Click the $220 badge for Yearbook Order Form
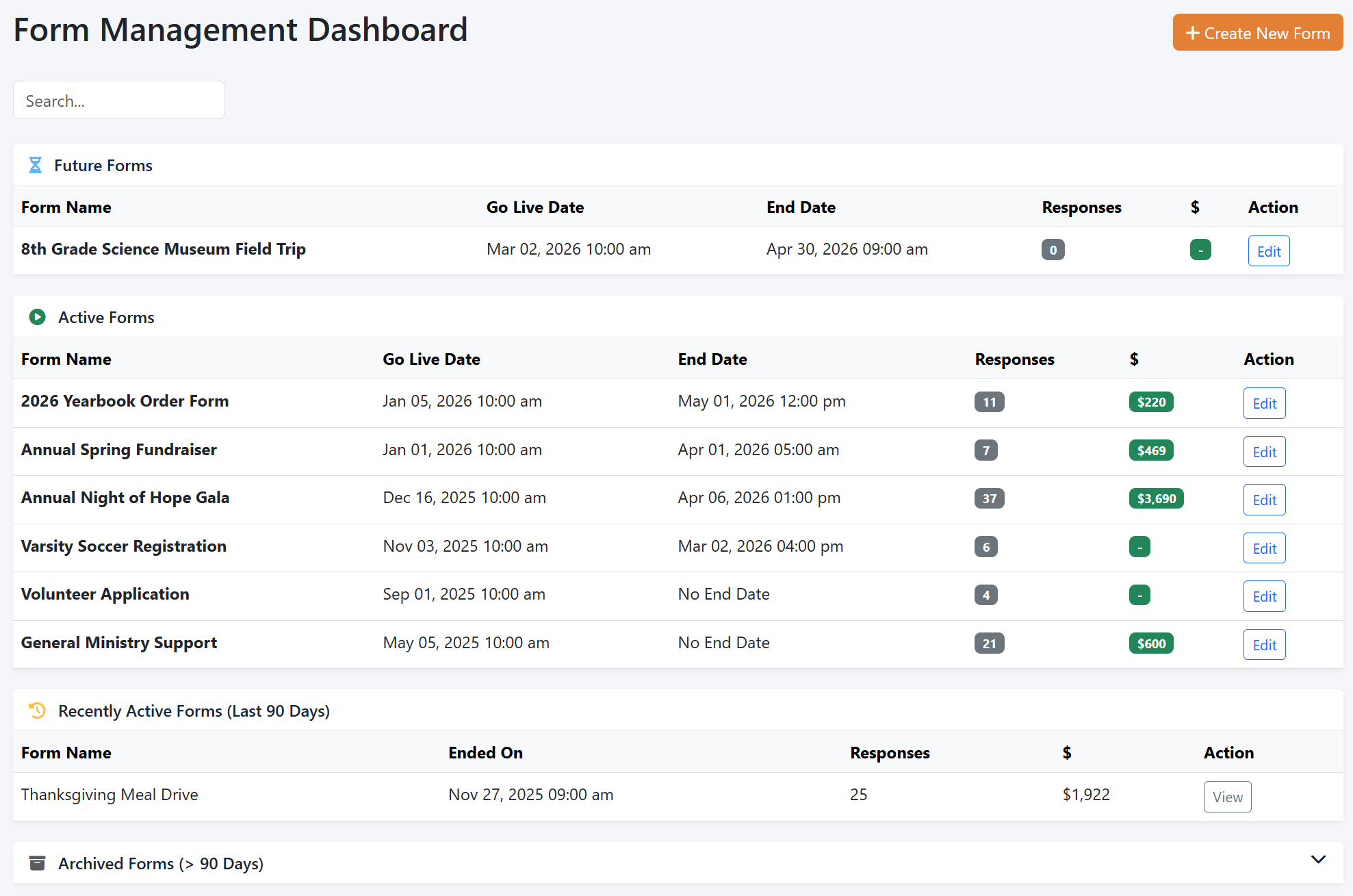The width and height of the screenshot is (1353, 896). (1151, 402)
